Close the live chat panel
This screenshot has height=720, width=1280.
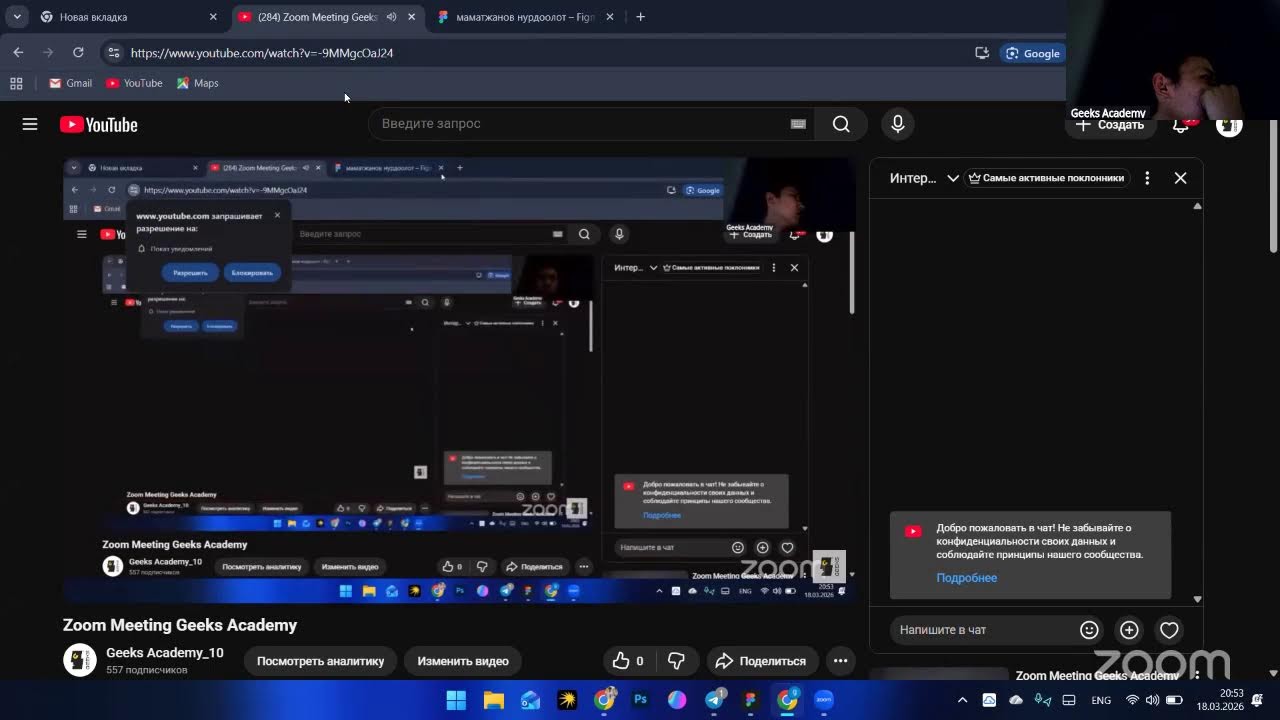(1180, 178)
